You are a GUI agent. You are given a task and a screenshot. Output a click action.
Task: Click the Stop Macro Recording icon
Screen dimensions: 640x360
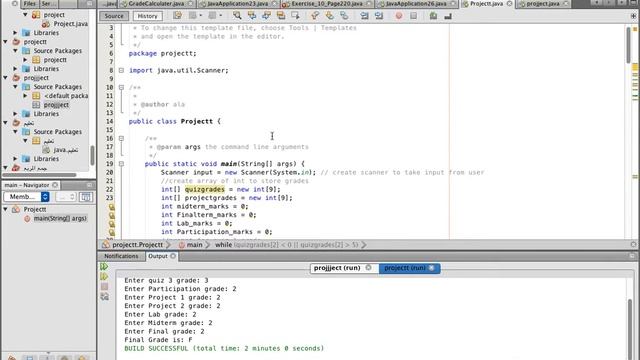point(413,16)
